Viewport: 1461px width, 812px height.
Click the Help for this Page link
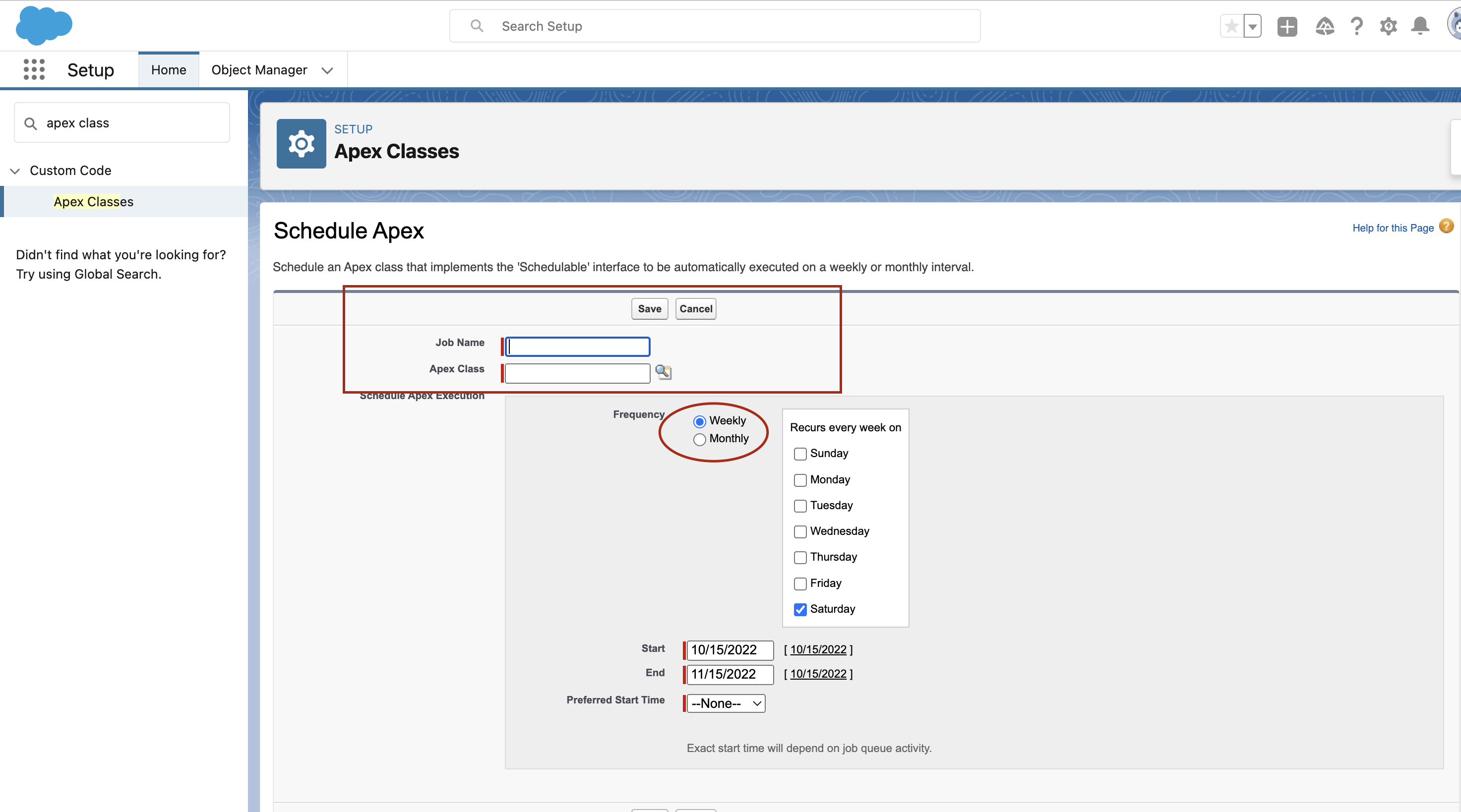pyautogui.click(x=1394, y=228)
